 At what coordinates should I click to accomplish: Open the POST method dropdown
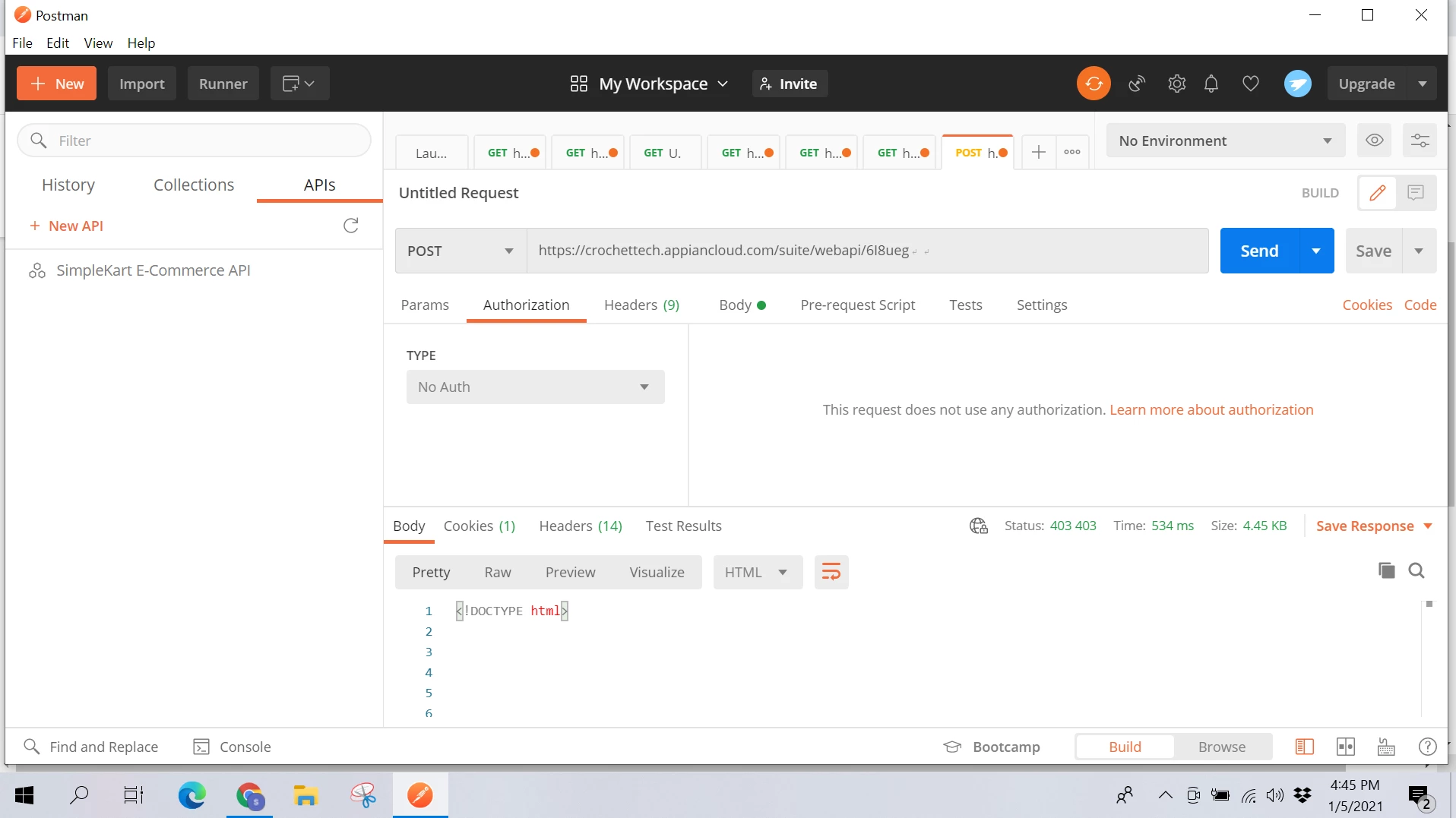click(461, 251)
